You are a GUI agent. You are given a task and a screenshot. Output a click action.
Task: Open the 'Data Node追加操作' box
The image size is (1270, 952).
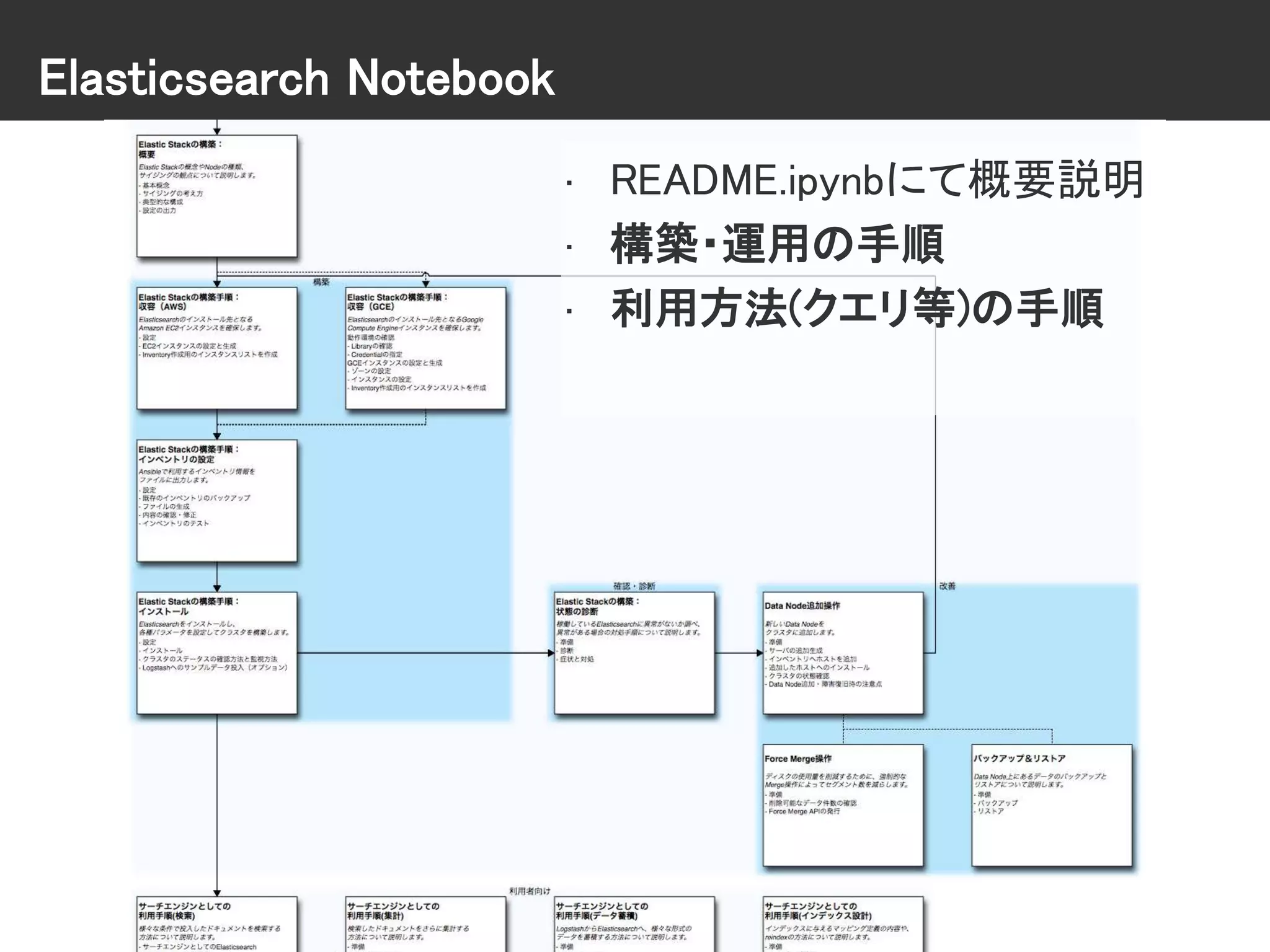coord(843,653)
